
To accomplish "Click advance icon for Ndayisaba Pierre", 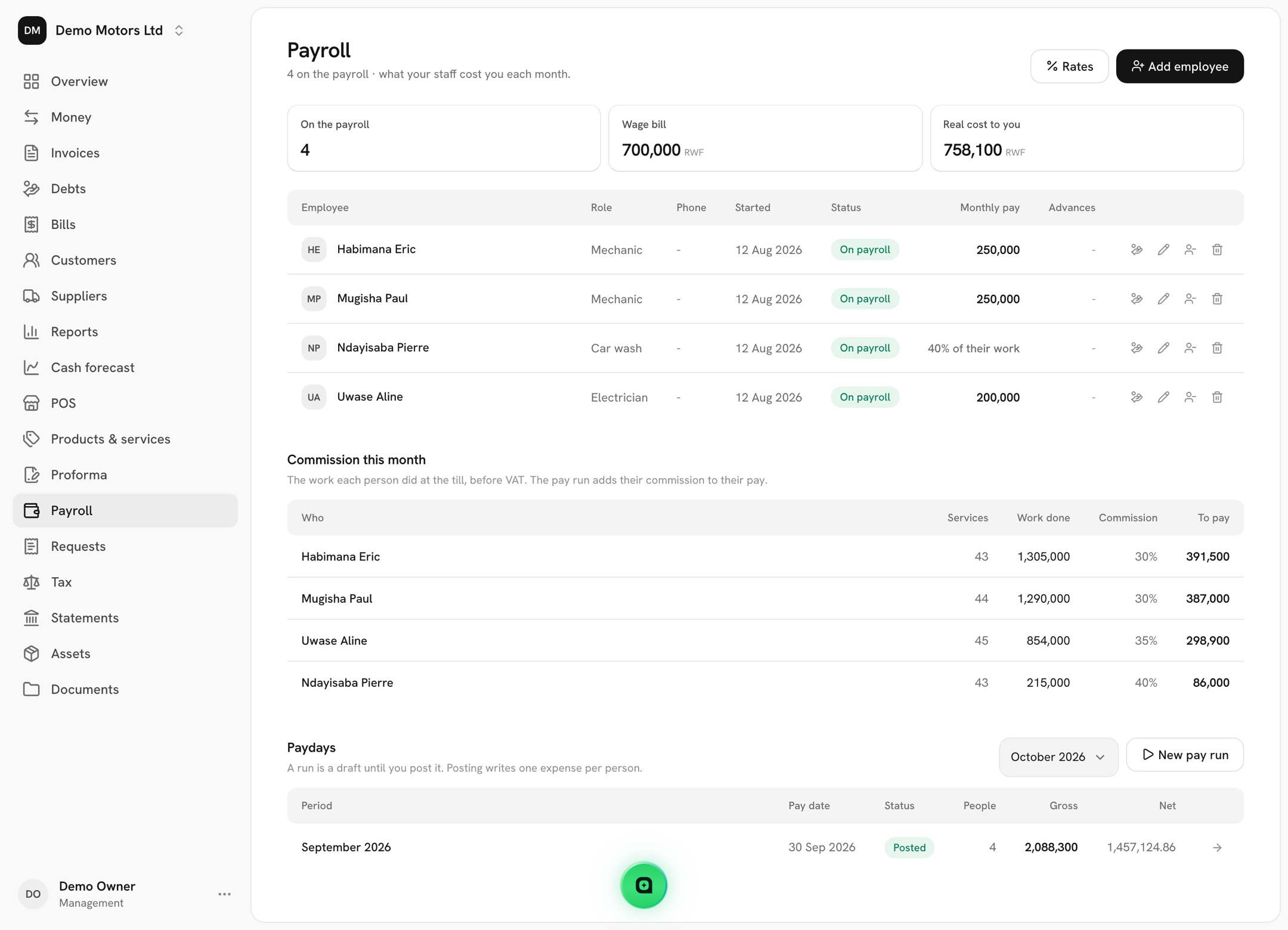I will pyautogui.click(x=1137, y=348).
